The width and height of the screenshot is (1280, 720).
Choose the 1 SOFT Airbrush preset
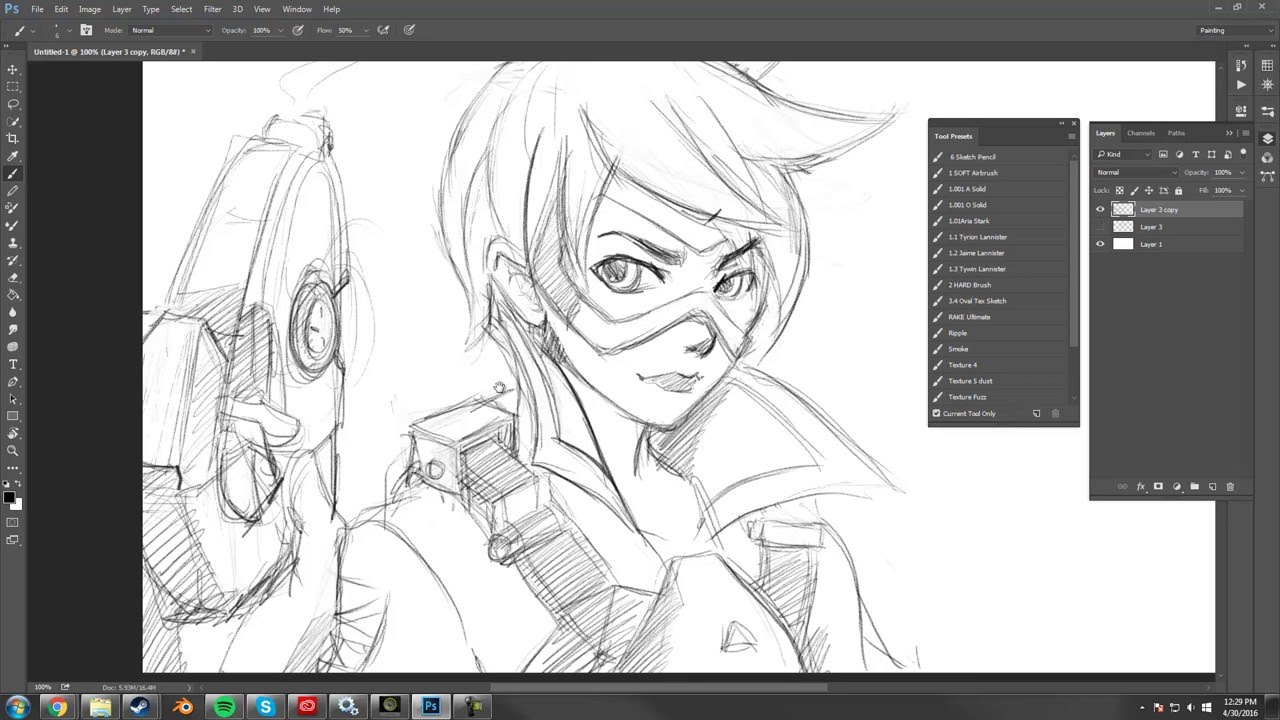[x=972, y=173]
